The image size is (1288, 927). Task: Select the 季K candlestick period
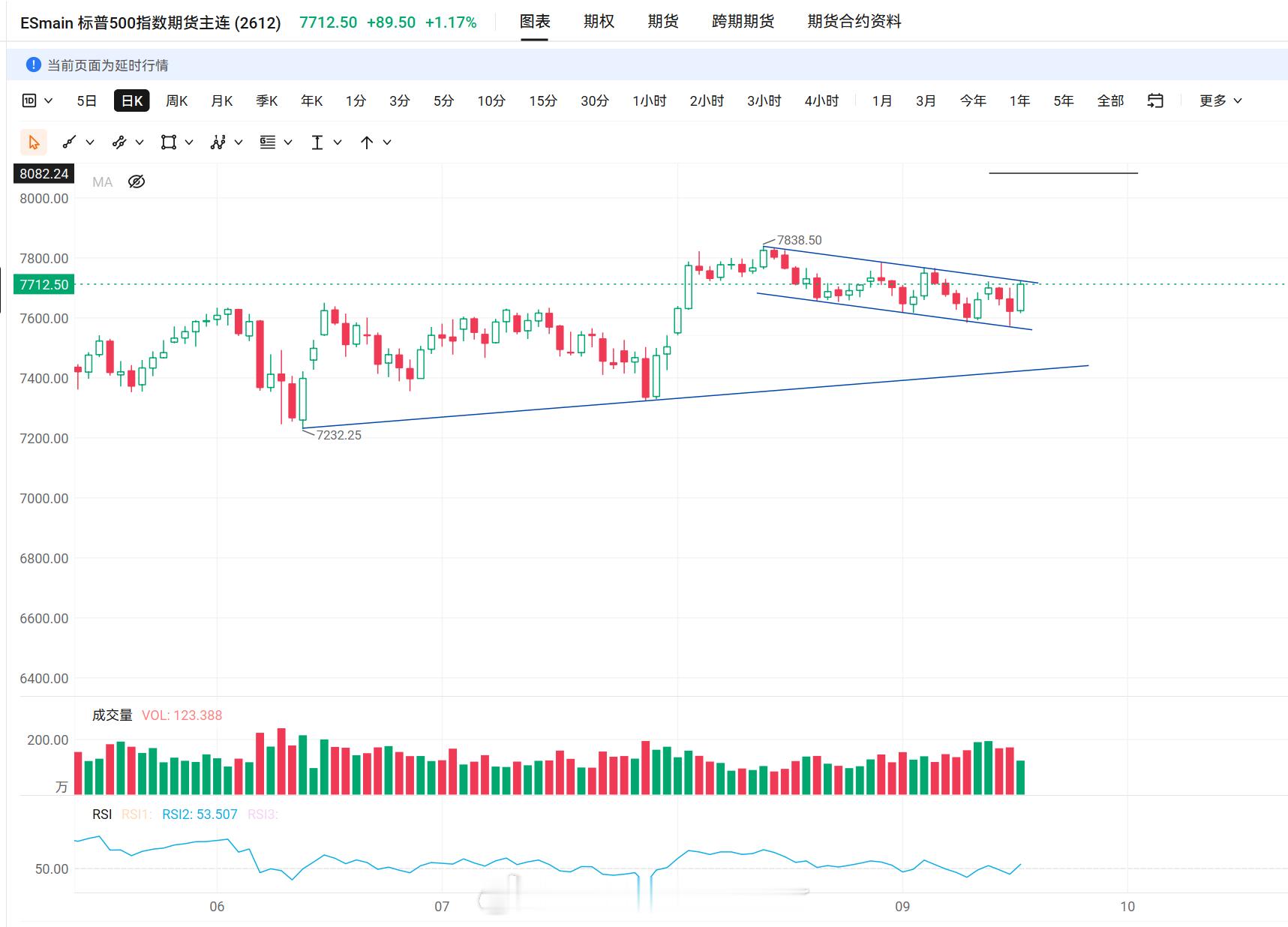tap(267, 100)
